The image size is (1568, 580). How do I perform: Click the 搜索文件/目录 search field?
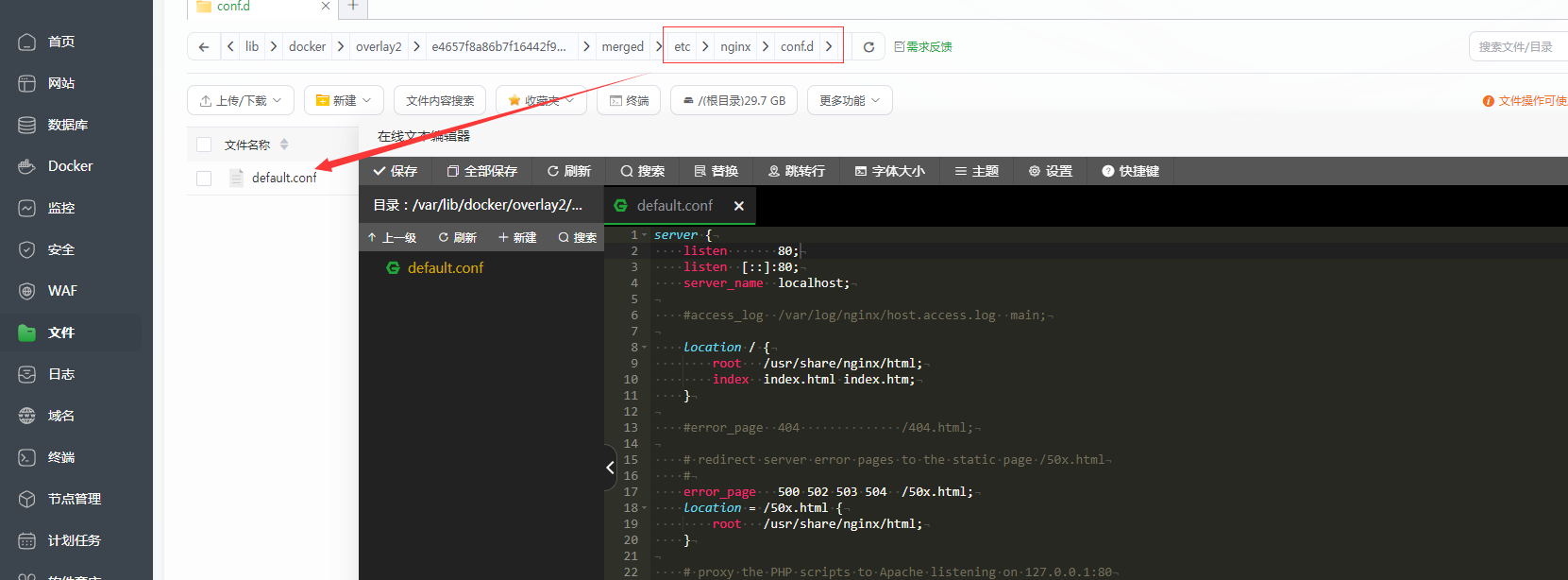pos(1518,46)
